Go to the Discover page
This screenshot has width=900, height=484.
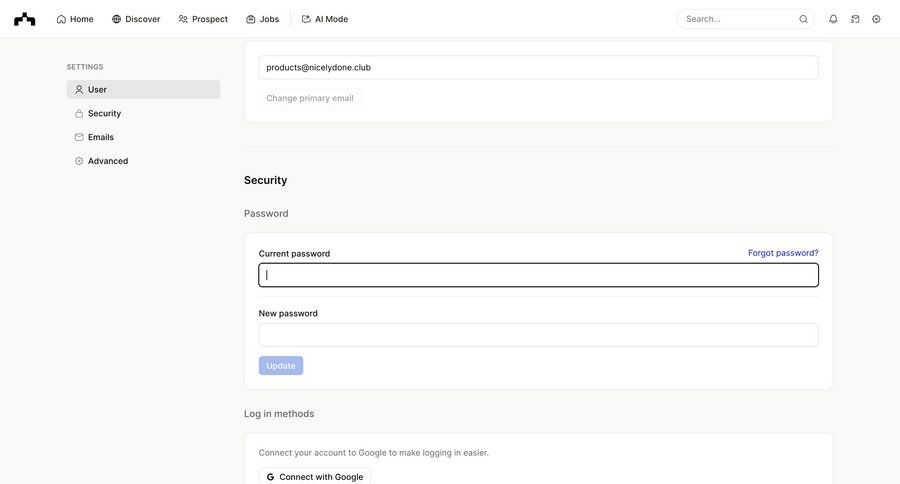click(x=136, y=19)
